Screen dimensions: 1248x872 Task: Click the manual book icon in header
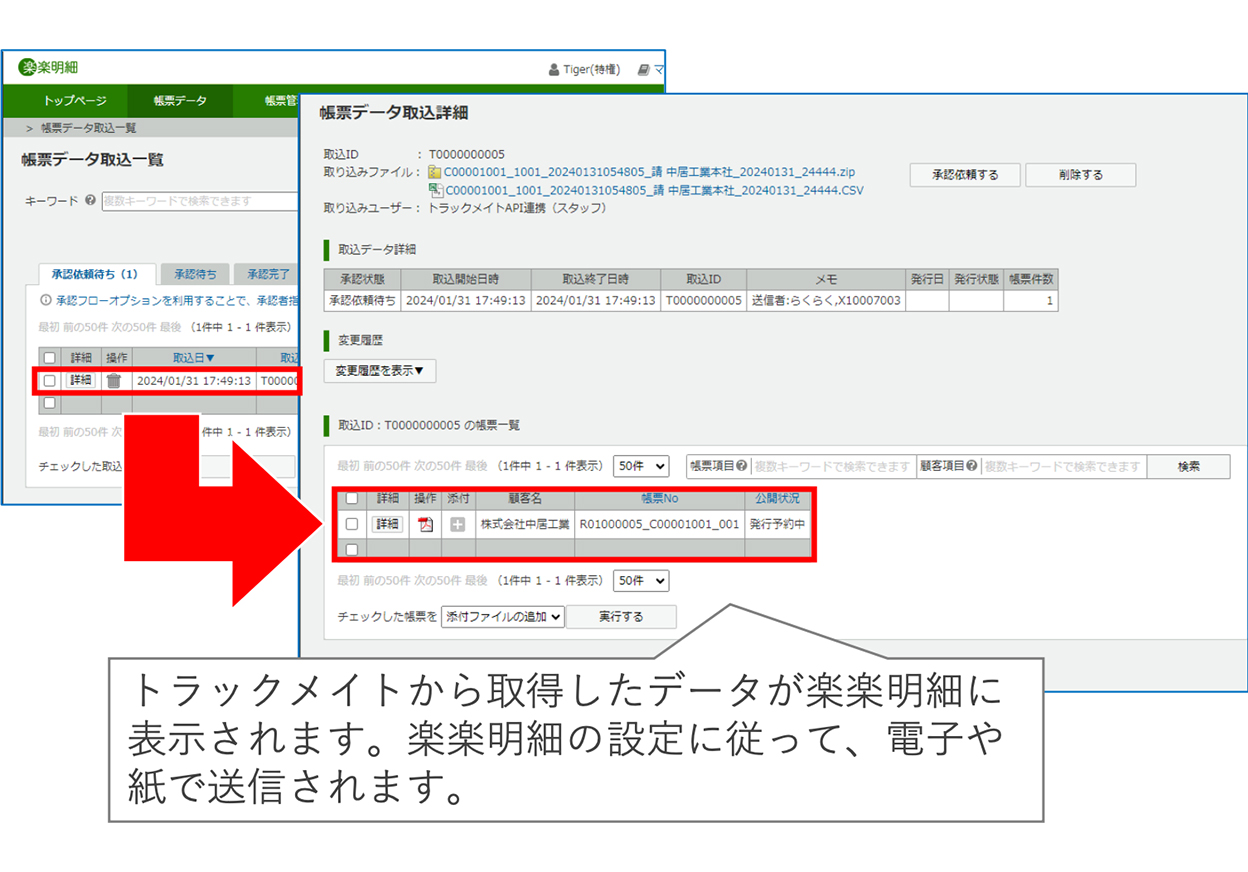coord(643,70)
